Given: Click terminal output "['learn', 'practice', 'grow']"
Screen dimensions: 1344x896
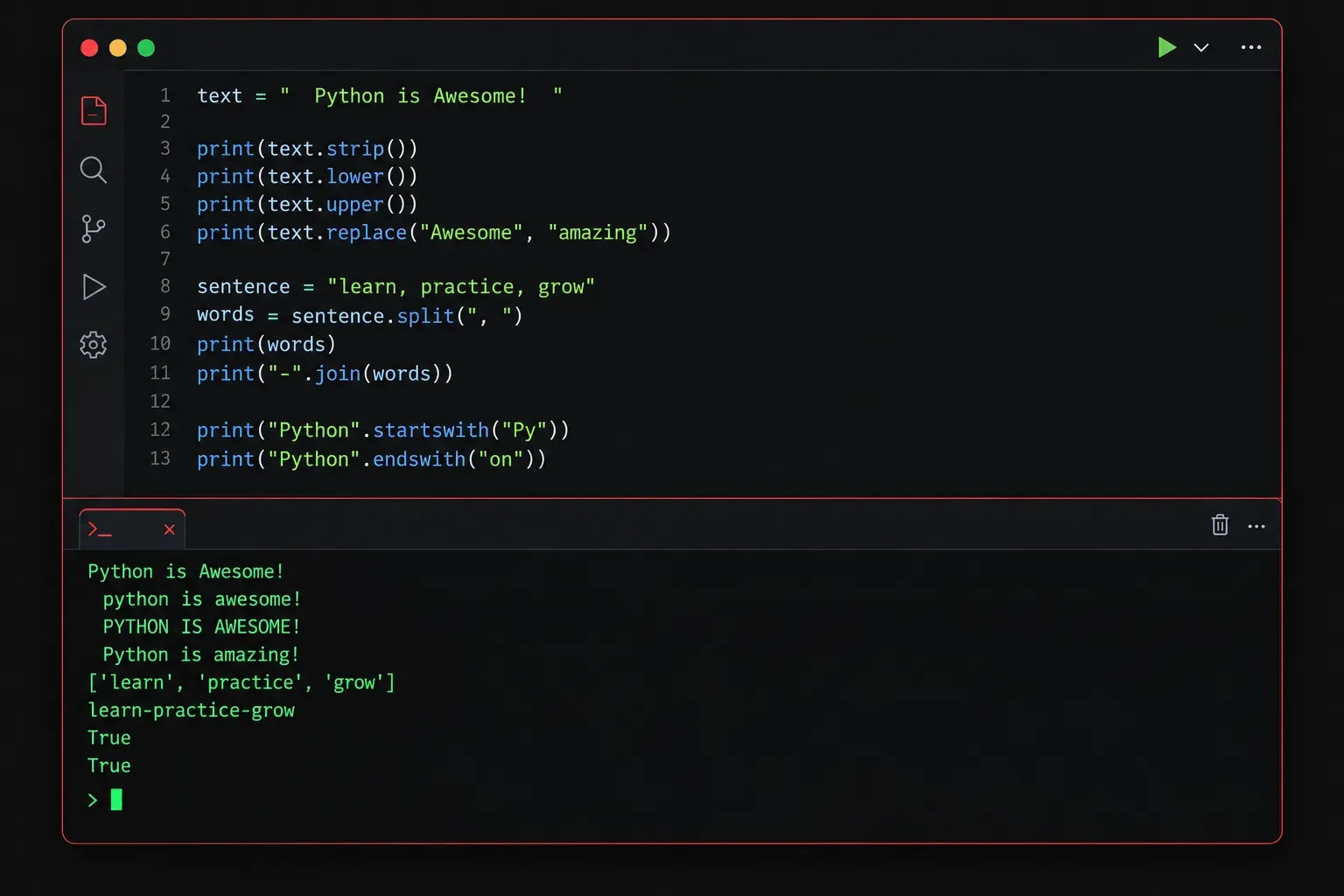Looking at the screenshot, I should coord(241,682).
